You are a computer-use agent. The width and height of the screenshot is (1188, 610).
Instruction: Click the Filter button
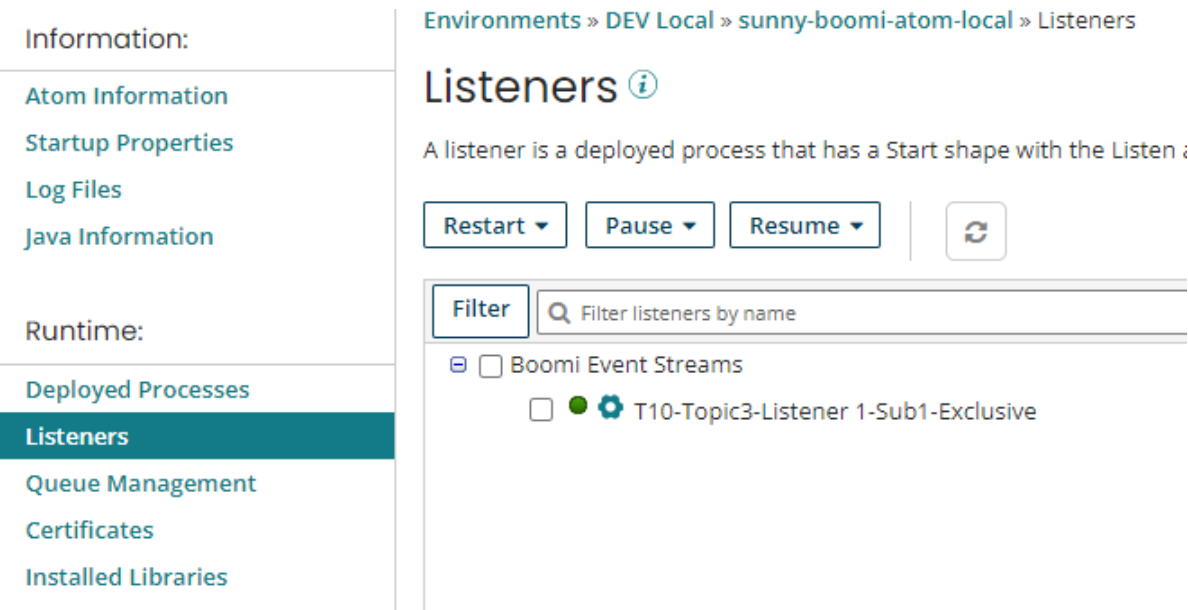tap(480, 311)
